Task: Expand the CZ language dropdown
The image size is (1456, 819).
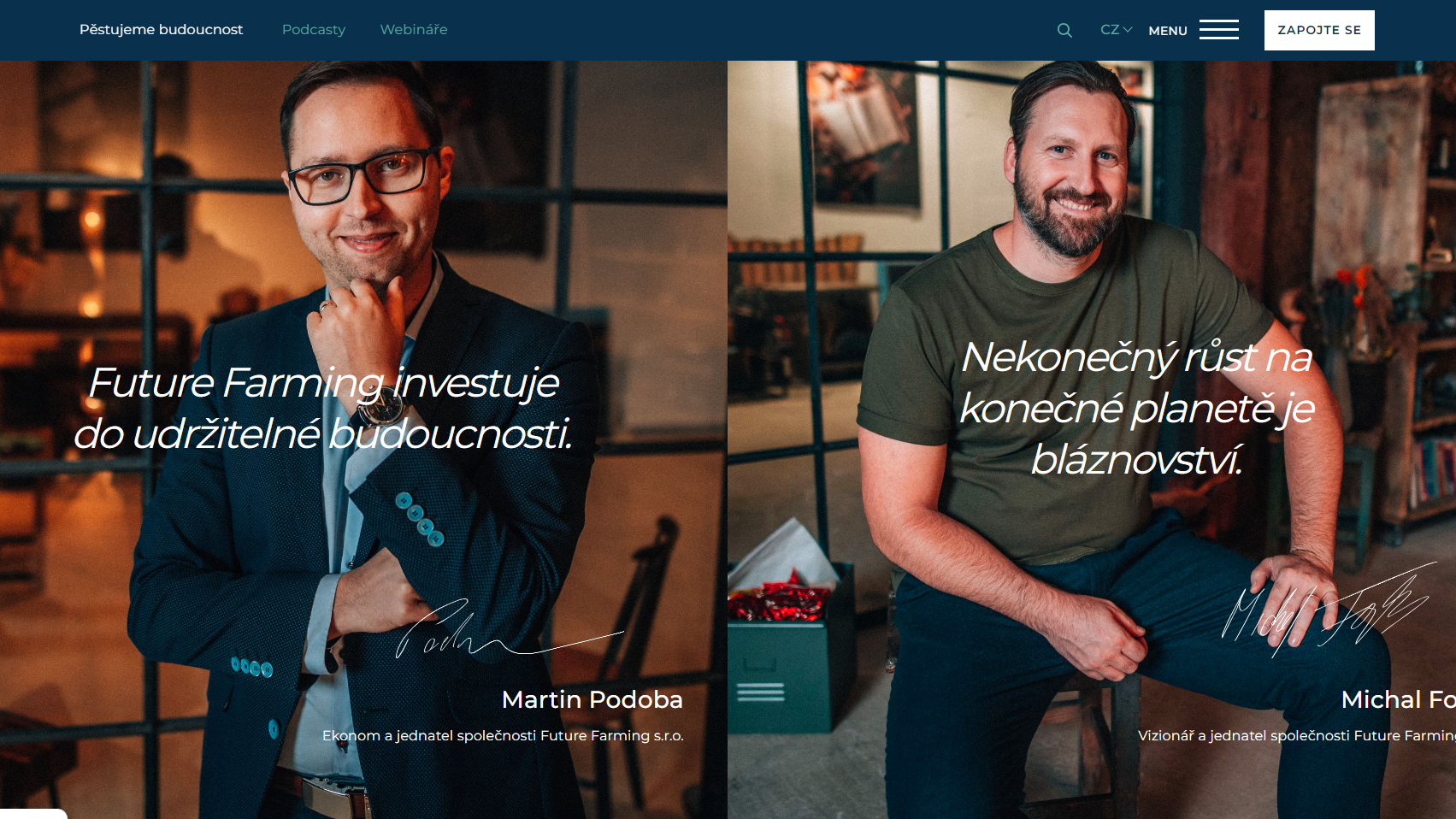Action: [1116, 30]
